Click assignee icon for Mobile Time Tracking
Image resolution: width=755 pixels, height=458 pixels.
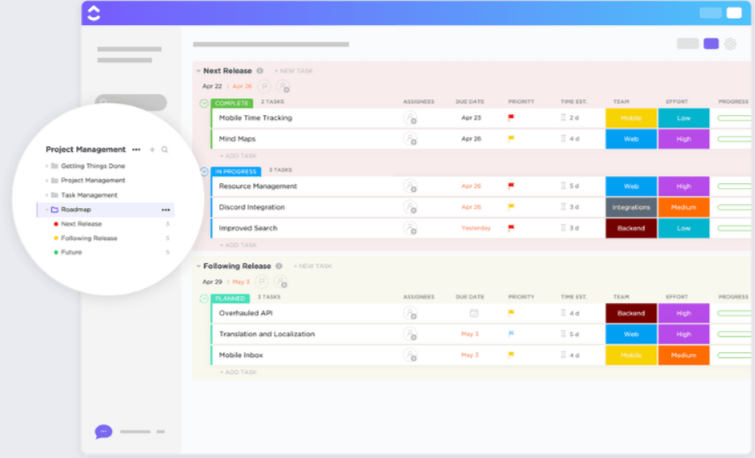coord(410,118)
